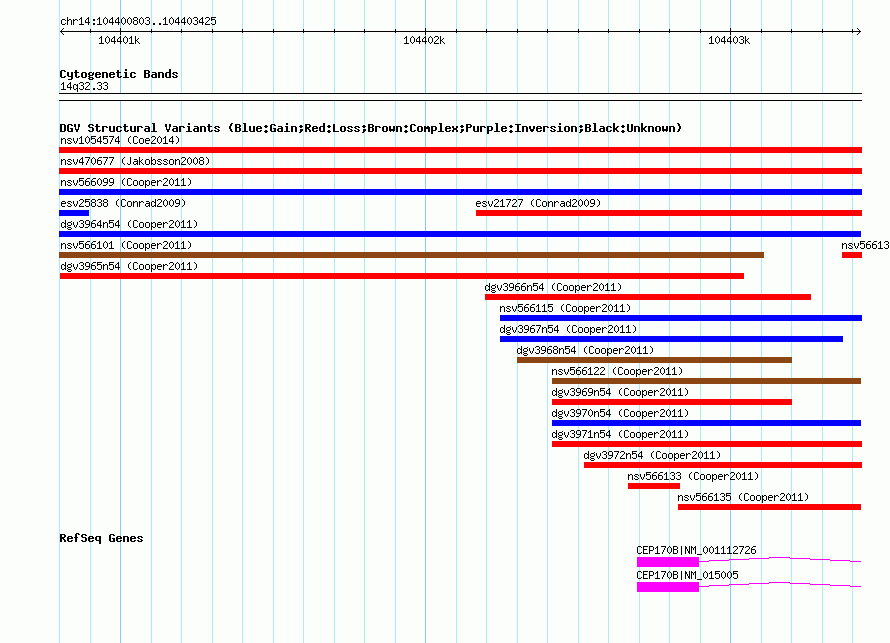Screen dimensions: 890x643
Task: Click the 14q32.33 band label
Action: [84, 86]
